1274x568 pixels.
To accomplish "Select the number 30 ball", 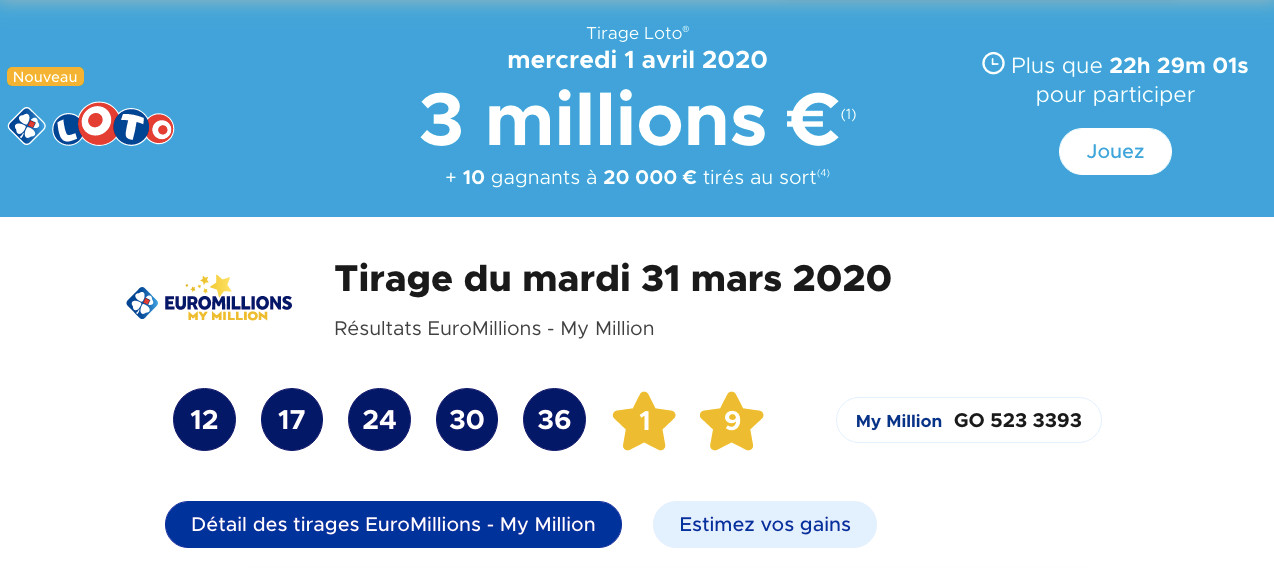I will click(x=467, y=420).
